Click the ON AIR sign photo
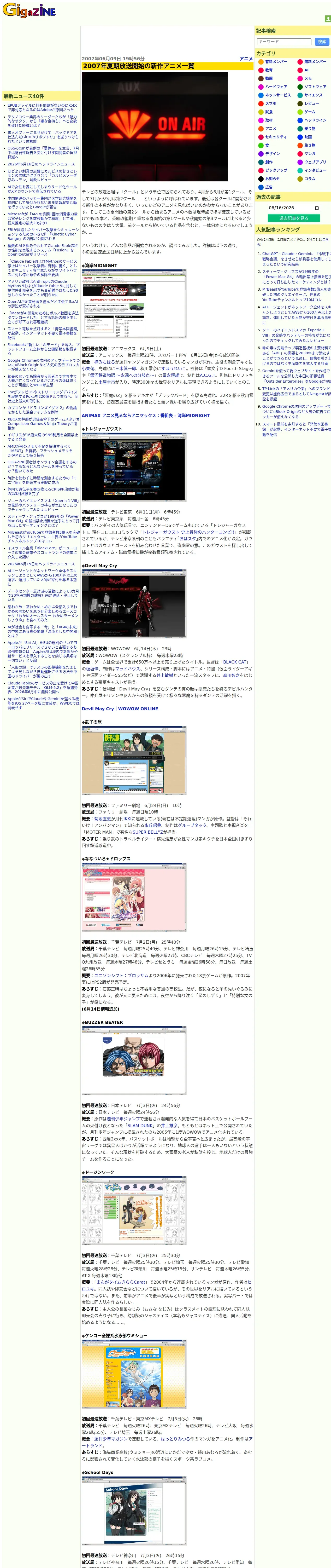This screenshot has width=331, height=1568. click(x=155, y=126)
